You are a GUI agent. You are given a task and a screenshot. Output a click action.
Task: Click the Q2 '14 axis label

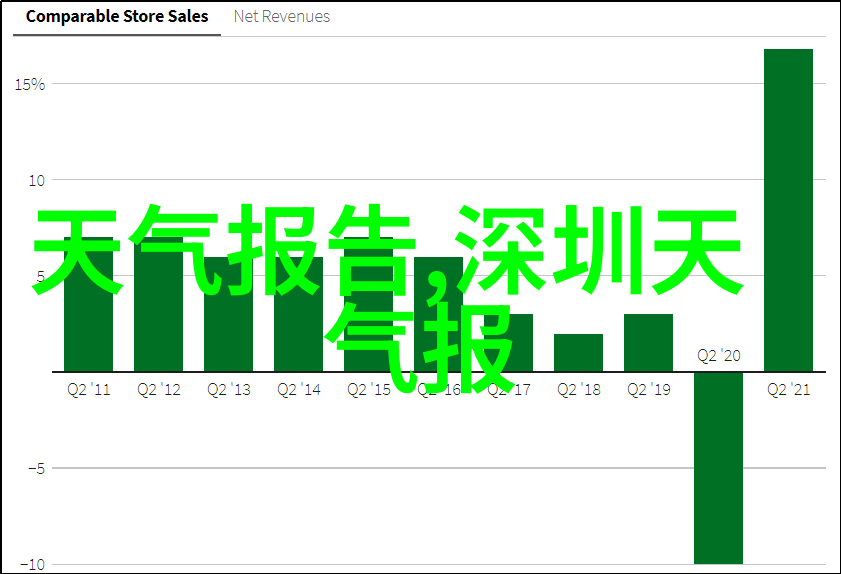(299, 389)
